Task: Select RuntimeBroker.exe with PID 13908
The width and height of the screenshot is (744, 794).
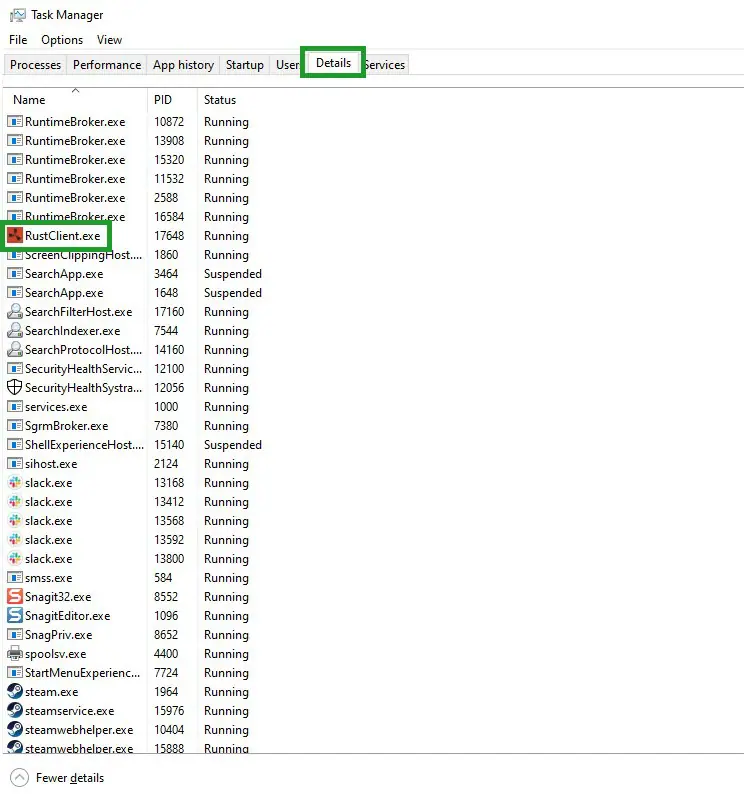Action: pos(75,141)
